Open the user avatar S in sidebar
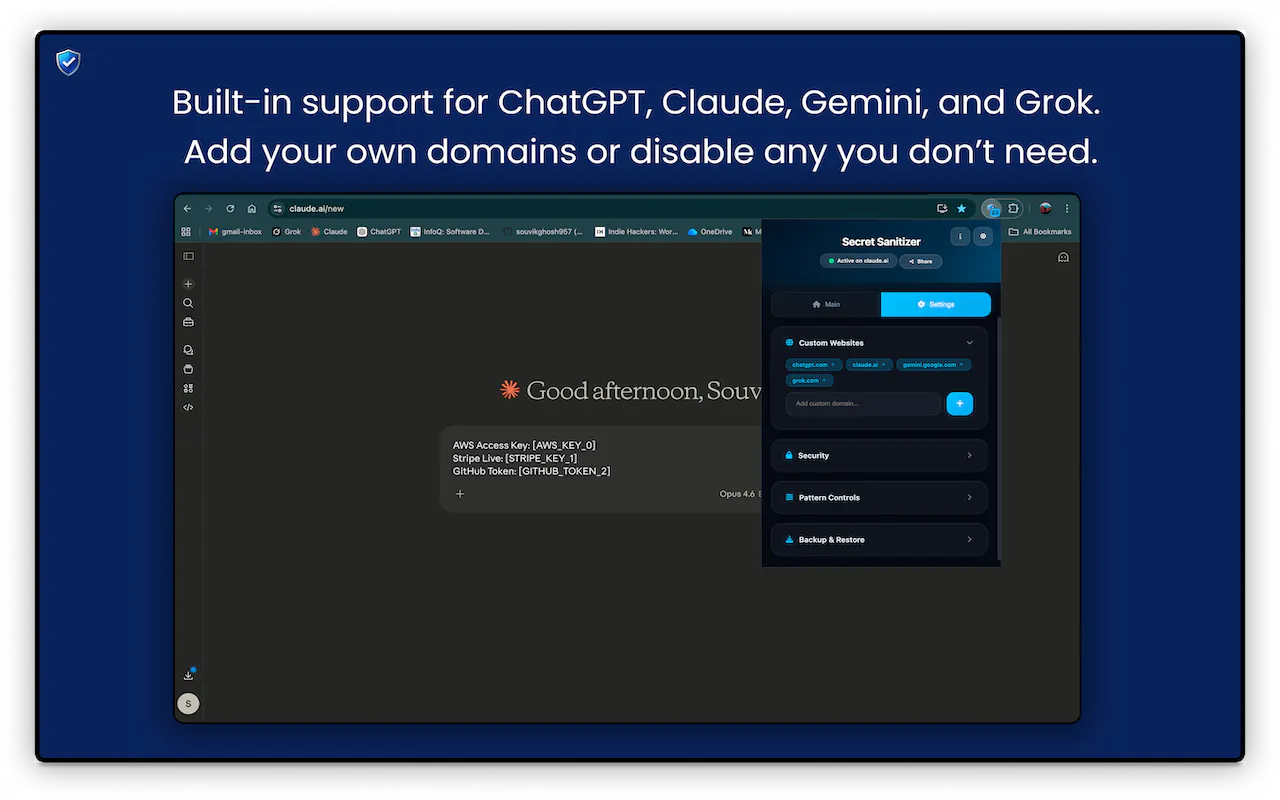The width and height of the screenshot is (1280, 800). 188,704
